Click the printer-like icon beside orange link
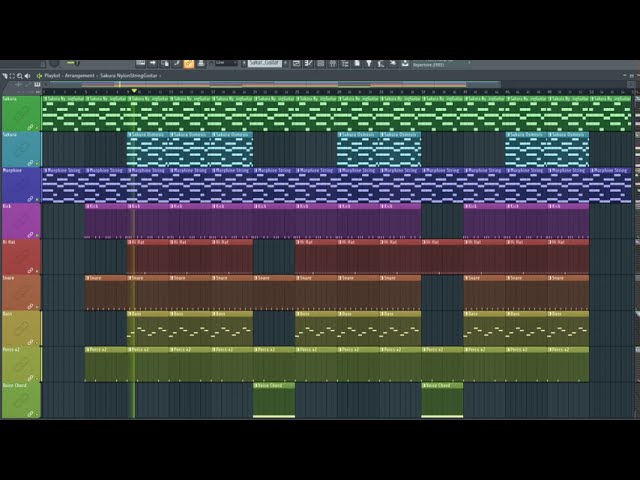Screen dimensions: 640x480 point(201,63)
